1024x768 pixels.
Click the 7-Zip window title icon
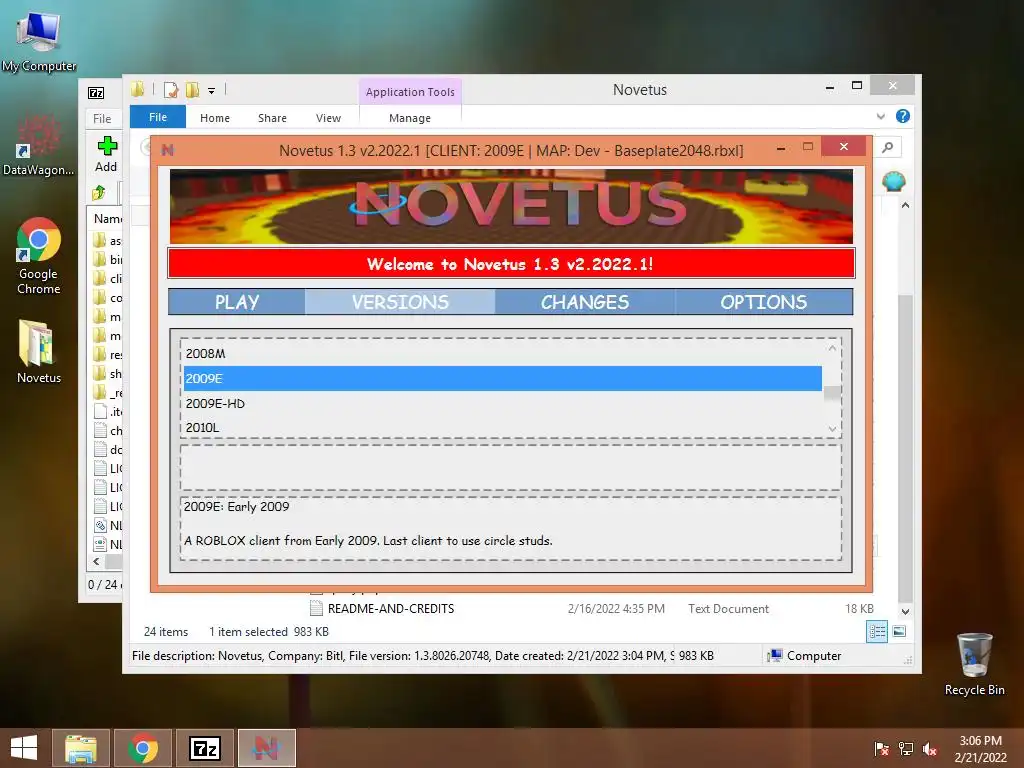[96, 93]
